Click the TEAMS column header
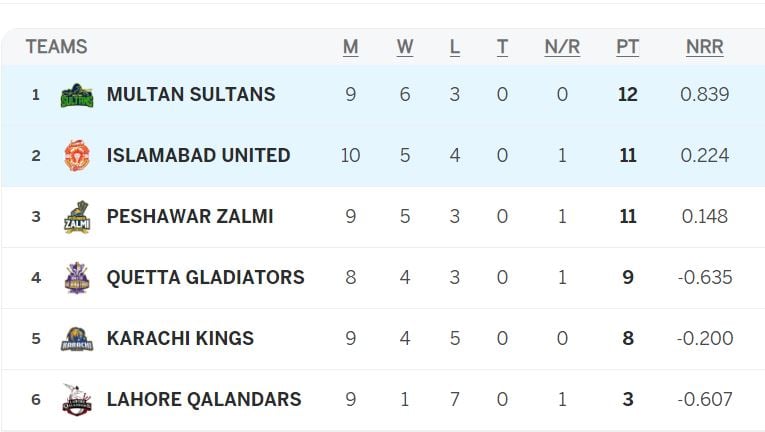 point(56,47)
